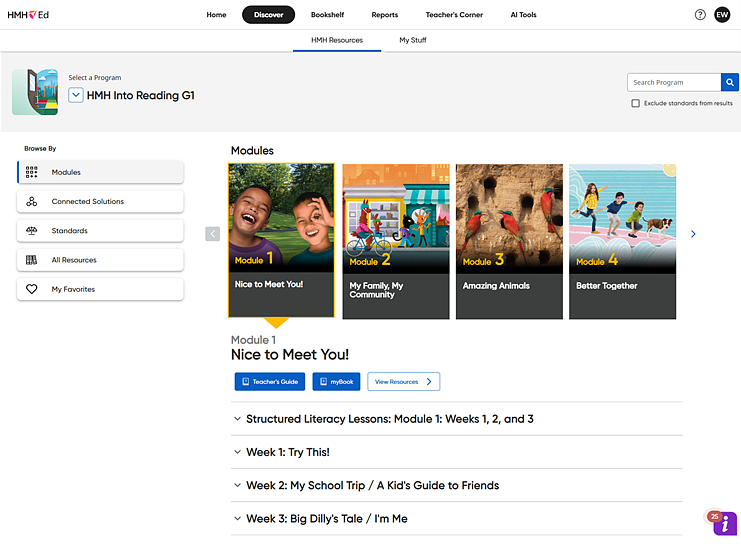741x549 pixels.
Task: Open the myBook button
Action: click(336, 382)
